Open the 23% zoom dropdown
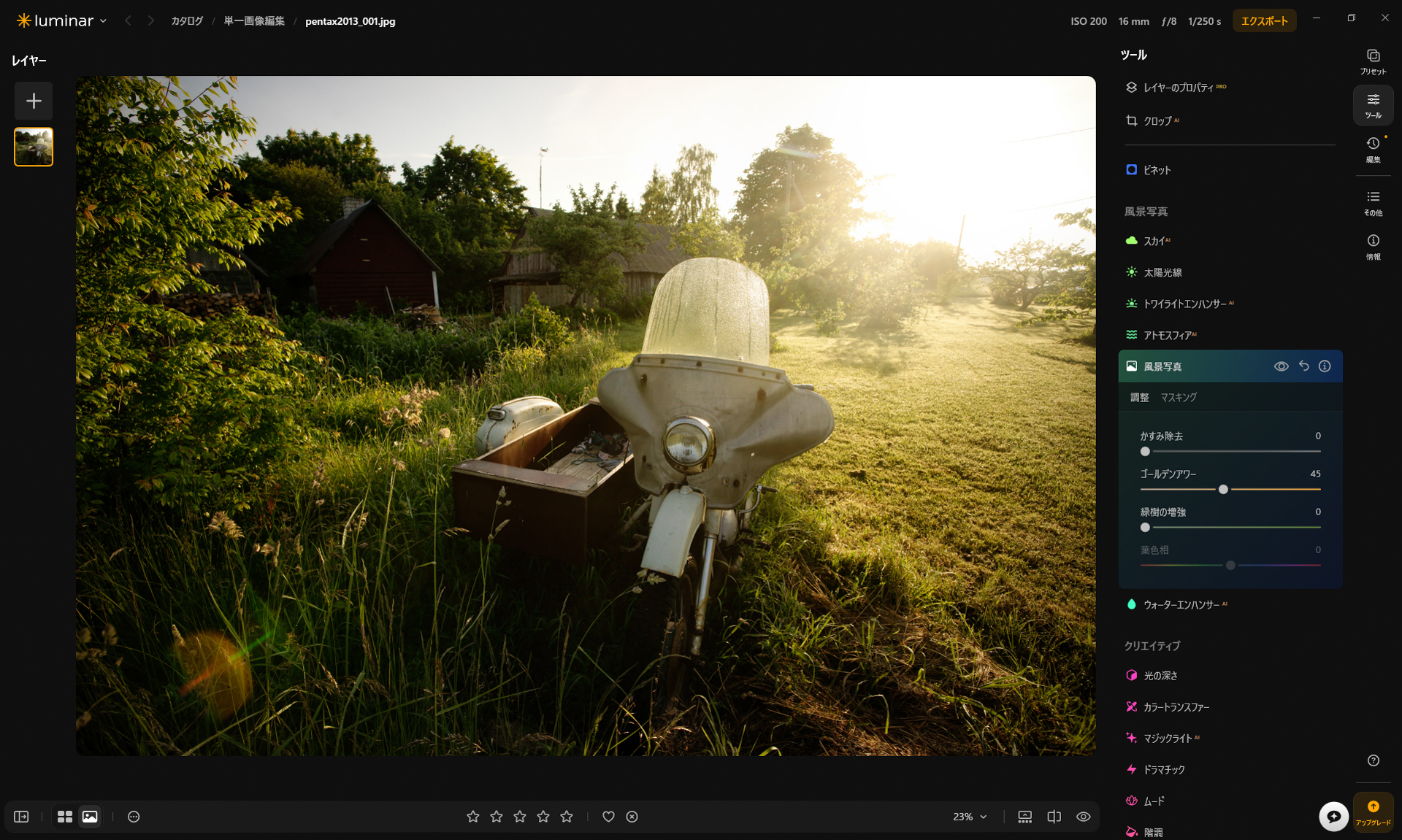1402x840 pixels. coord(970,817)
